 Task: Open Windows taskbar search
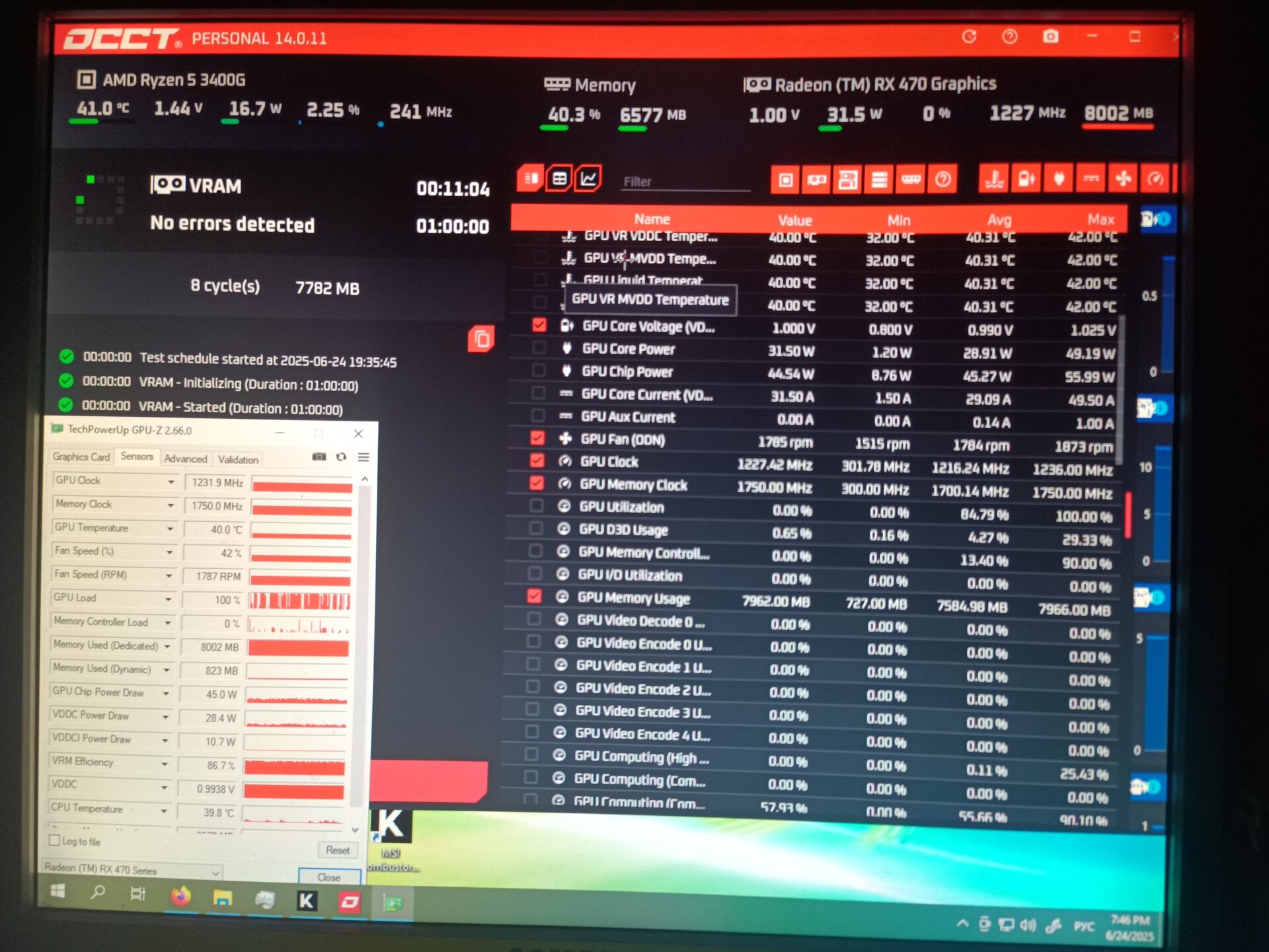(98, 892)
